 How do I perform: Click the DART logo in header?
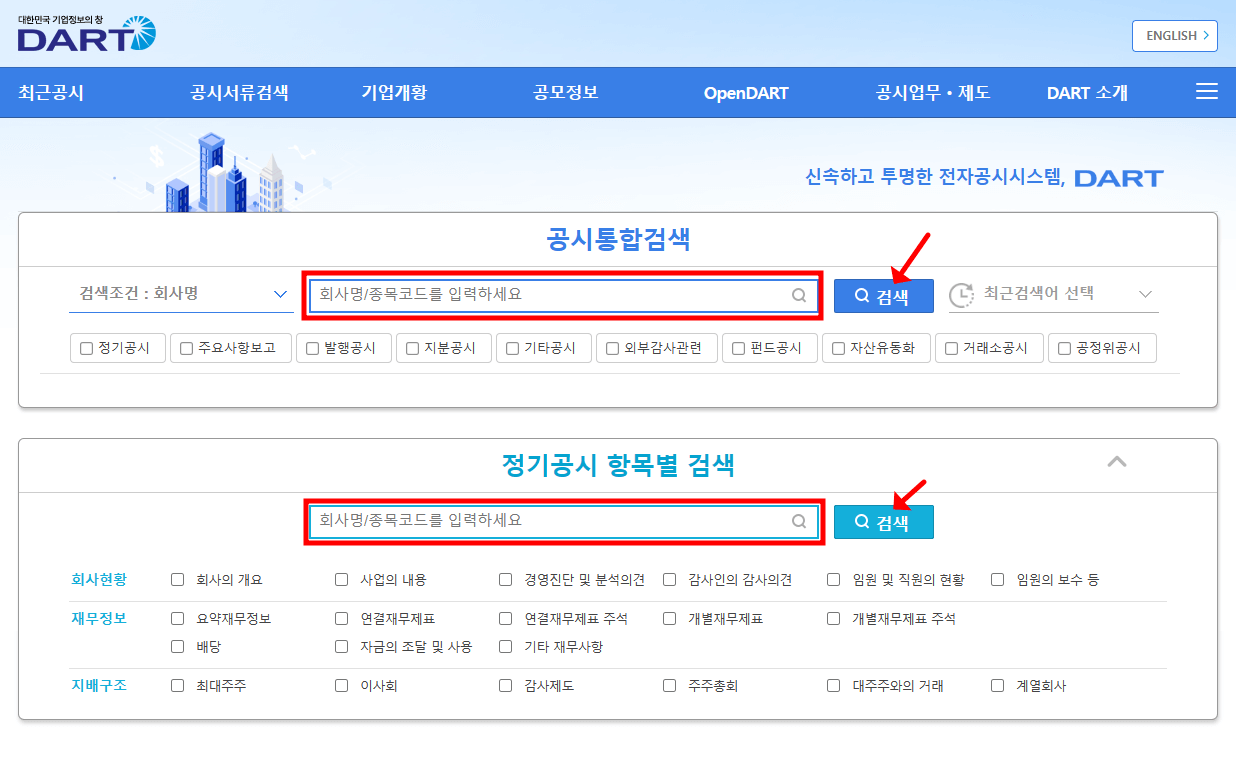86,34
